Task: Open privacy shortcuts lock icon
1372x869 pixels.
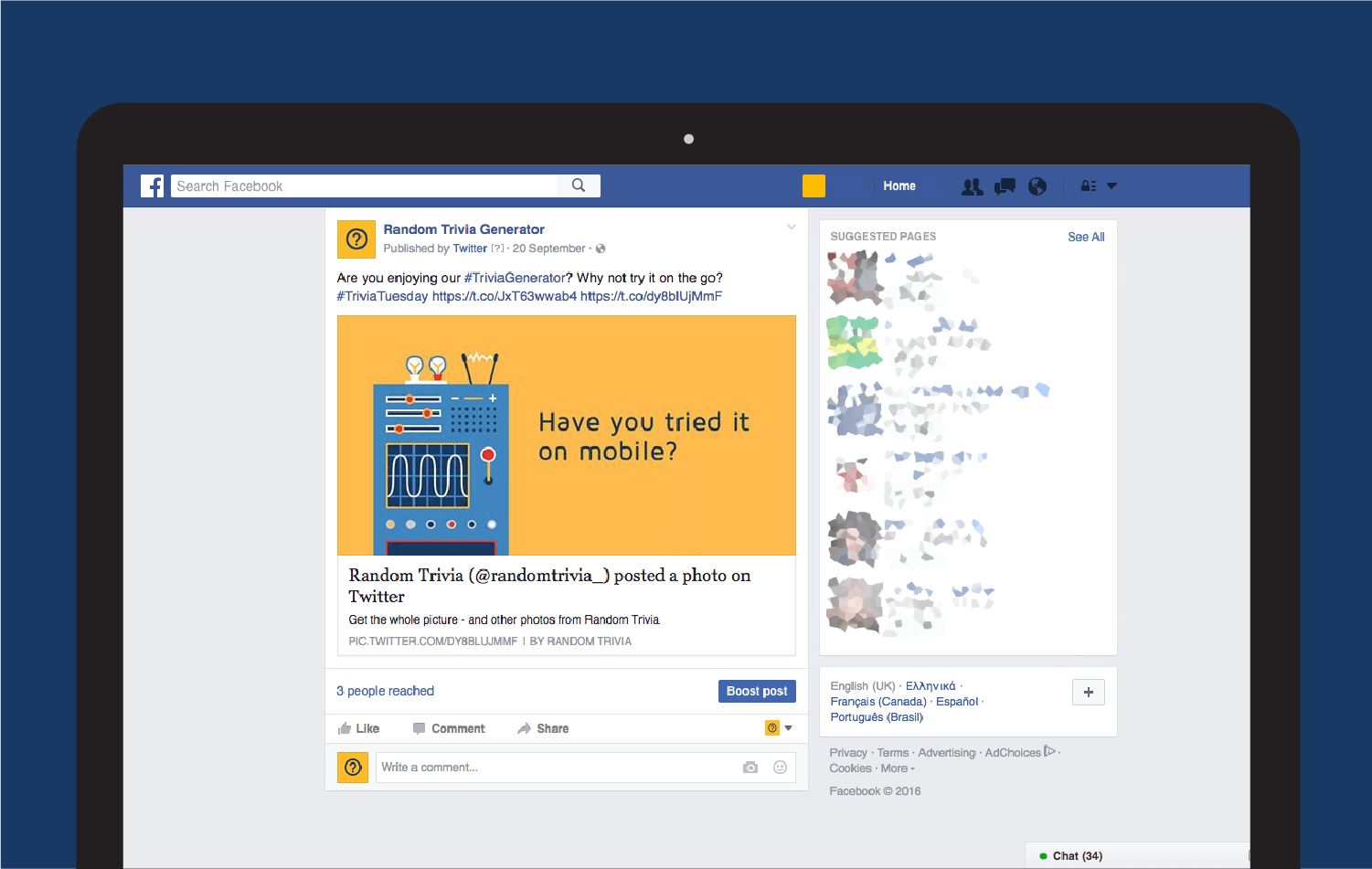Action: coord(1088,186)
